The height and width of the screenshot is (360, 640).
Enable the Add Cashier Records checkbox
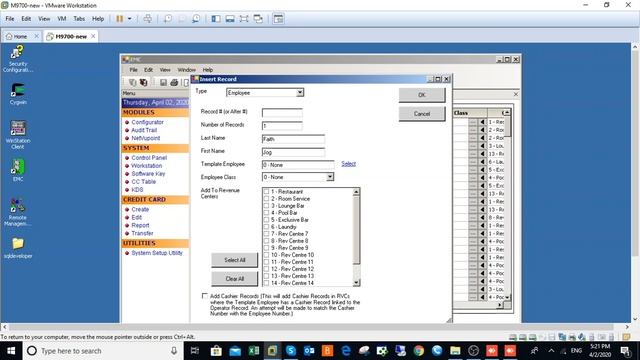pos(205,296)
